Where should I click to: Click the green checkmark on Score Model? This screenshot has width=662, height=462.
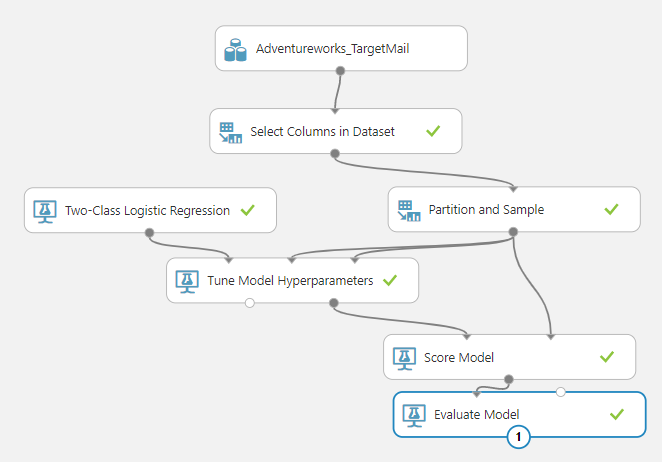click(x=606, y=357)
